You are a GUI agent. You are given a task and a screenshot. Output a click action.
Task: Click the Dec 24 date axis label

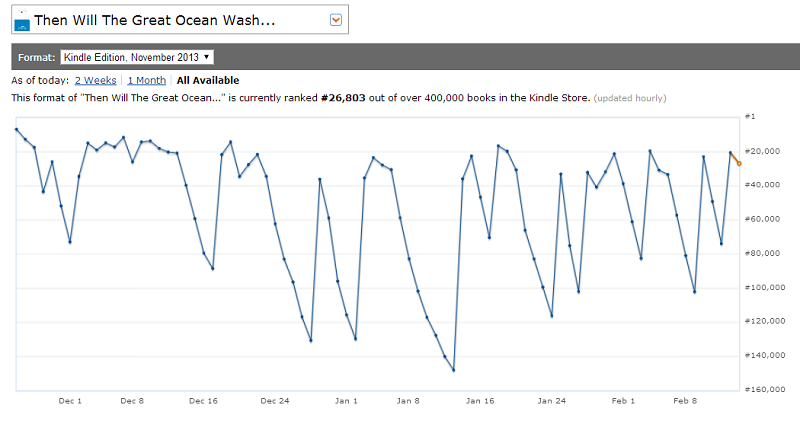(274, 400)
